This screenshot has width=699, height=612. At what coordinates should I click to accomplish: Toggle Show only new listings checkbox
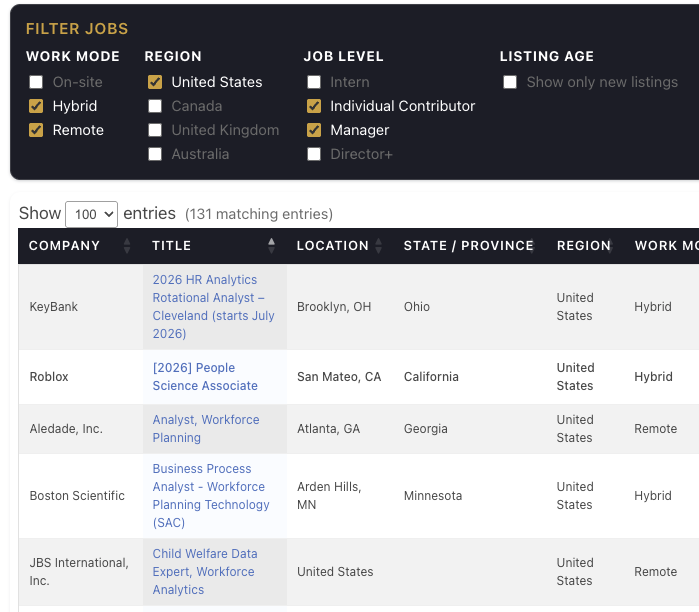510,82
